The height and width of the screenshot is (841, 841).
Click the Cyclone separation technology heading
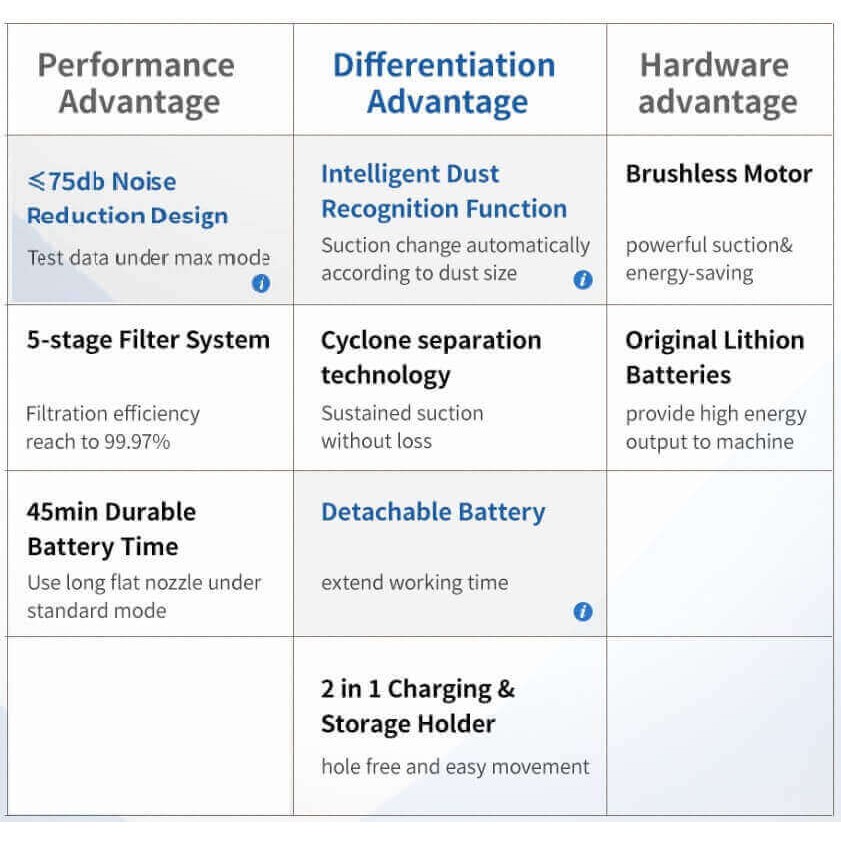tap(430, 357)
